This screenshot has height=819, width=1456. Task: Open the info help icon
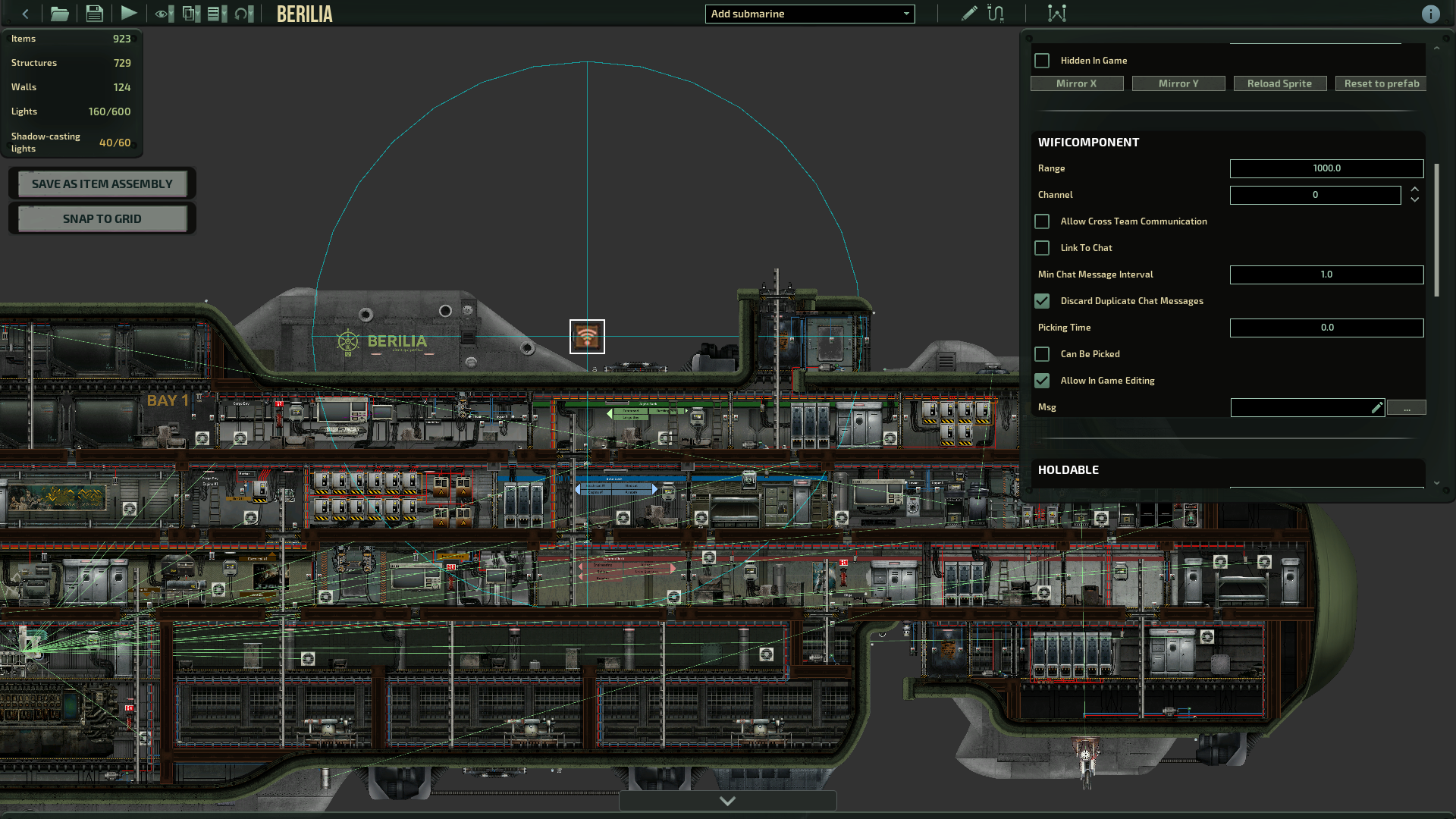point(1430,14)
